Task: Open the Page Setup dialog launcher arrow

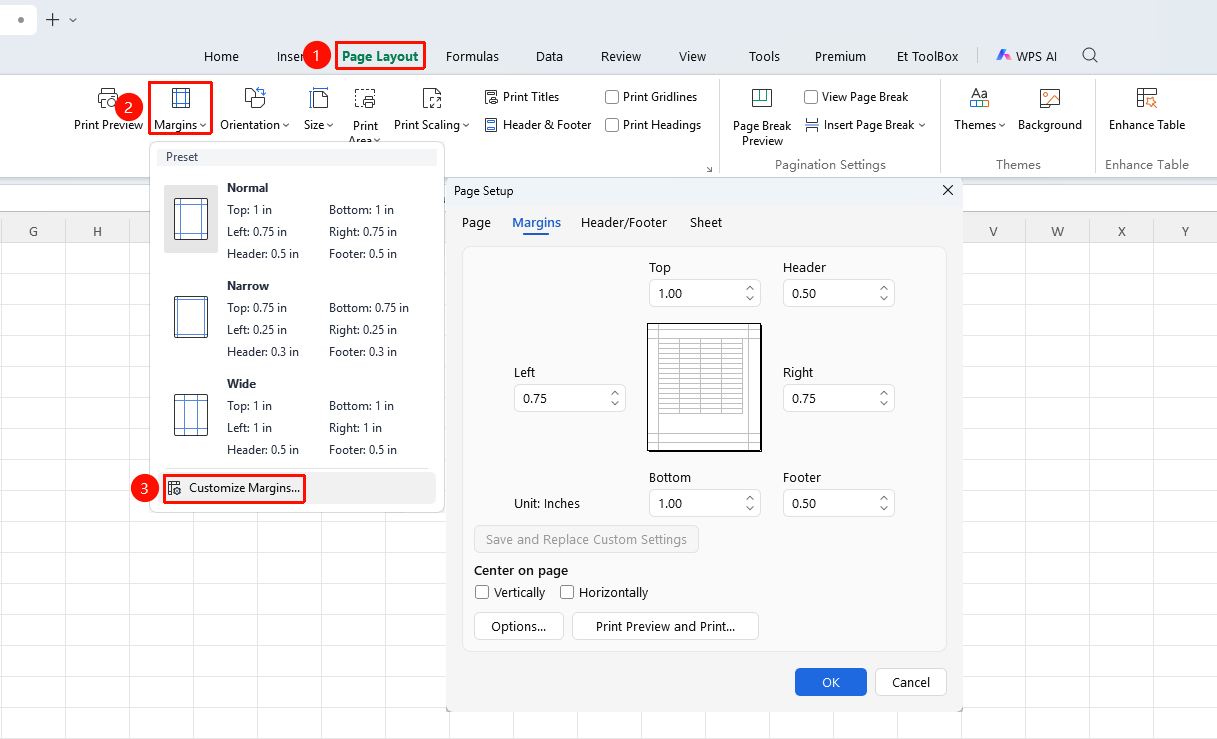Action: point(709,169)
